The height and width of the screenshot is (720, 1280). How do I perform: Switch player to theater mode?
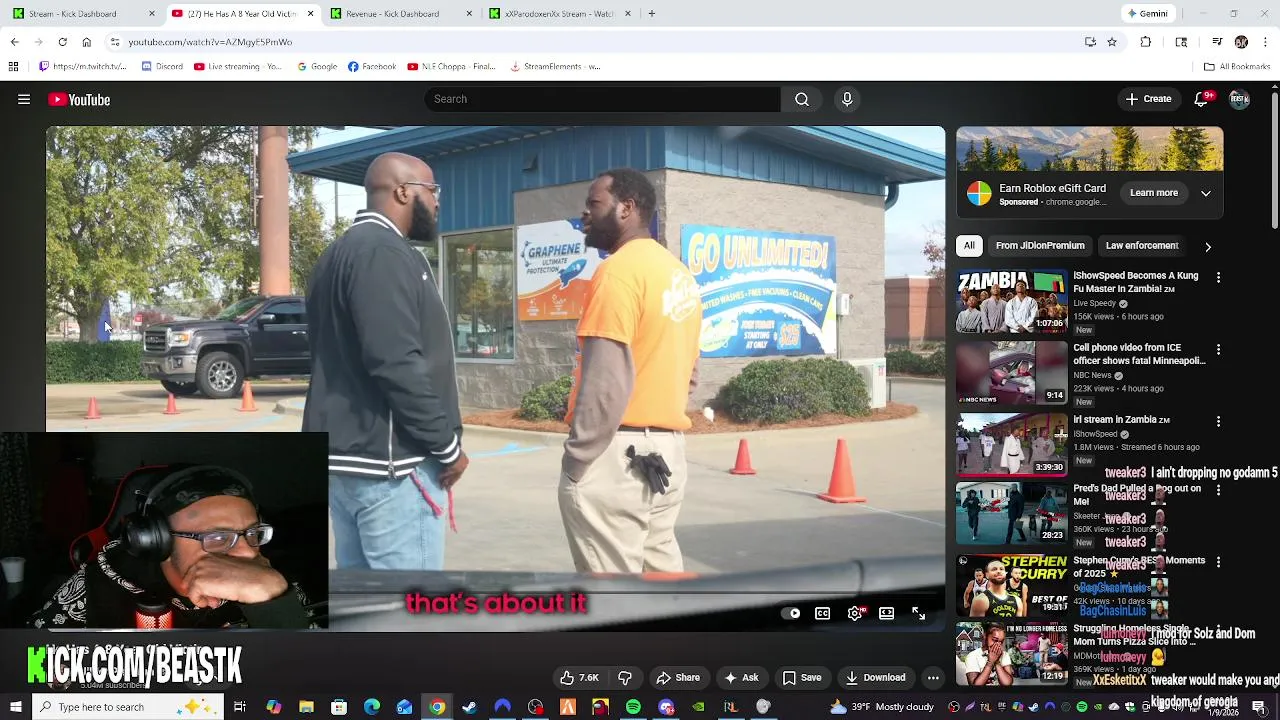[x=886, y=613]
